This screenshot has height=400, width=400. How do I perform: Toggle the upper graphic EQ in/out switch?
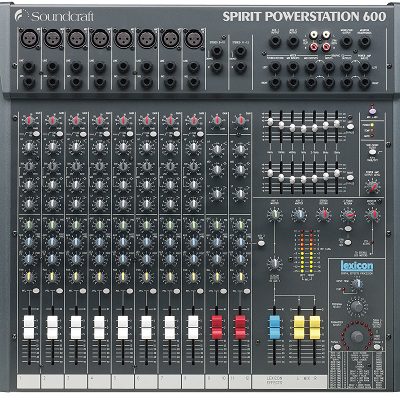coord(350,127)
